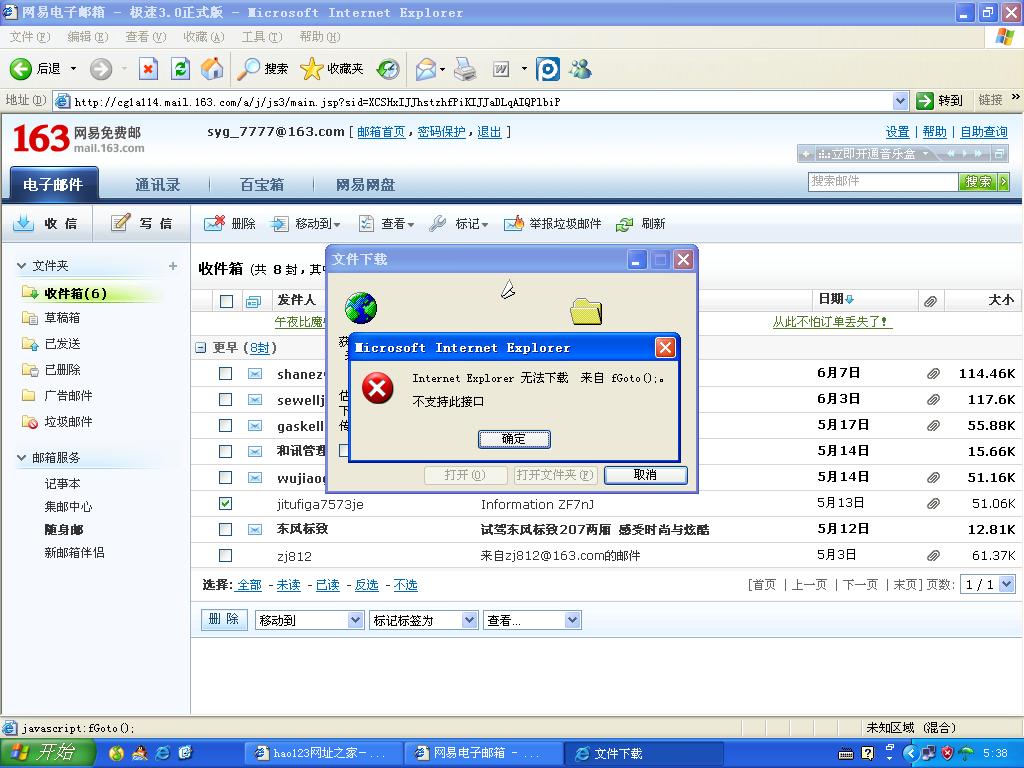
Task: Open the 收件箱(6) folder
Action: coord(75,293)
